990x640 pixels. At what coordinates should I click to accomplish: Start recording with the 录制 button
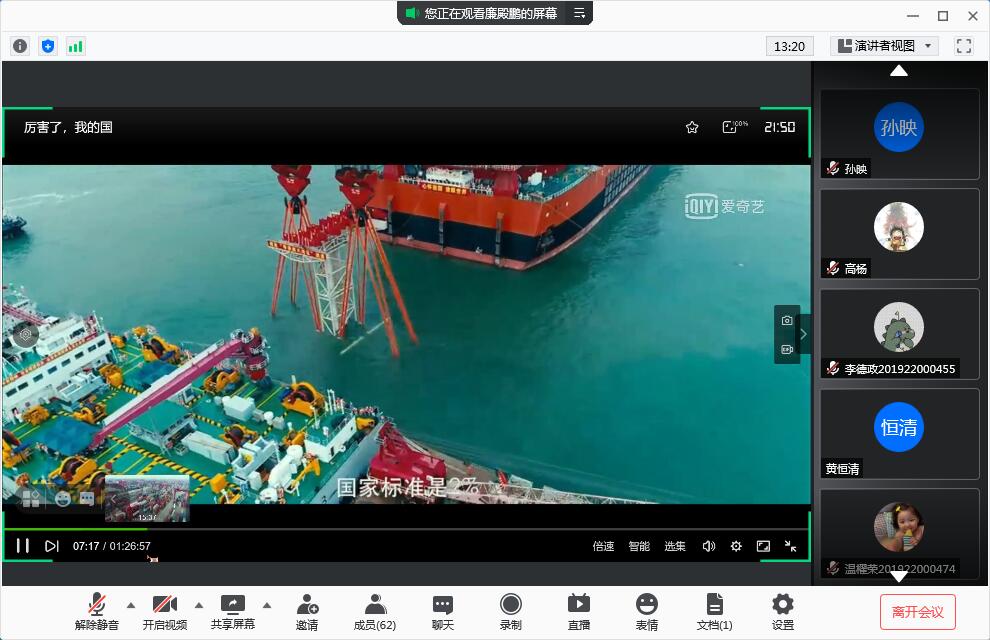point(511,612)
